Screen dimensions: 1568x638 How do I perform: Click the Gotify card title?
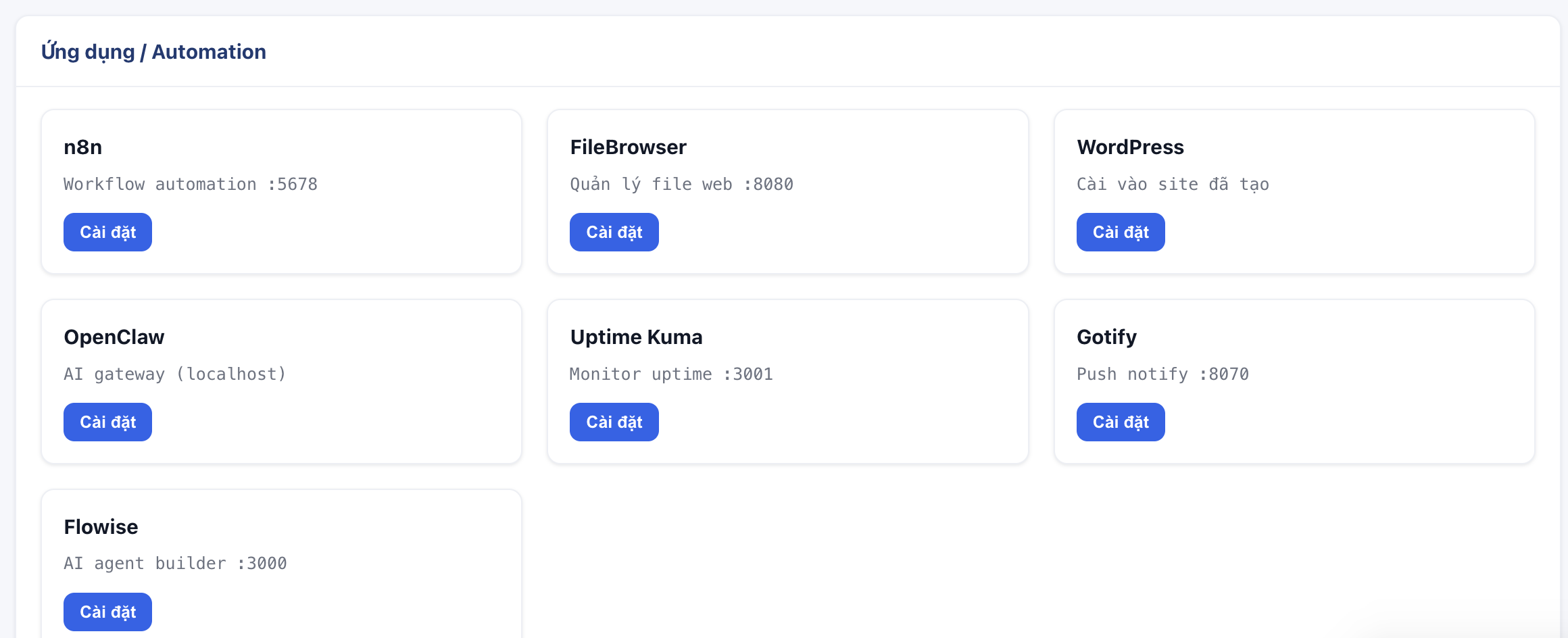[1106, 337]
